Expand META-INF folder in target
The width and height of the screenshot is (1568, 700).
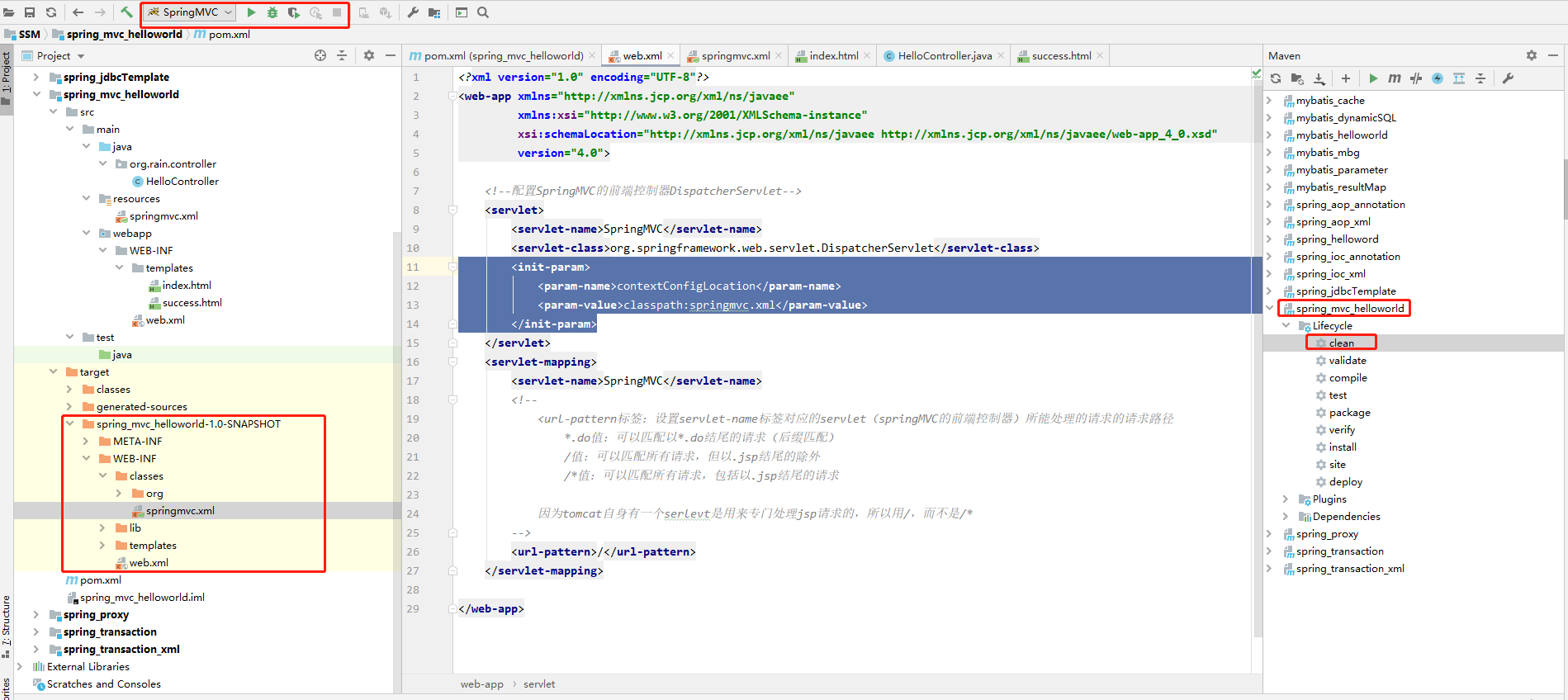click(x=86, y=442)
